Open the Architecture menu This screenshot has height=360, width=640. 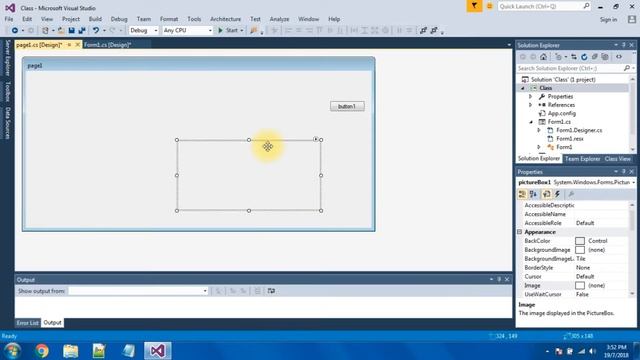pyautogui.click(x=225, y=19)
